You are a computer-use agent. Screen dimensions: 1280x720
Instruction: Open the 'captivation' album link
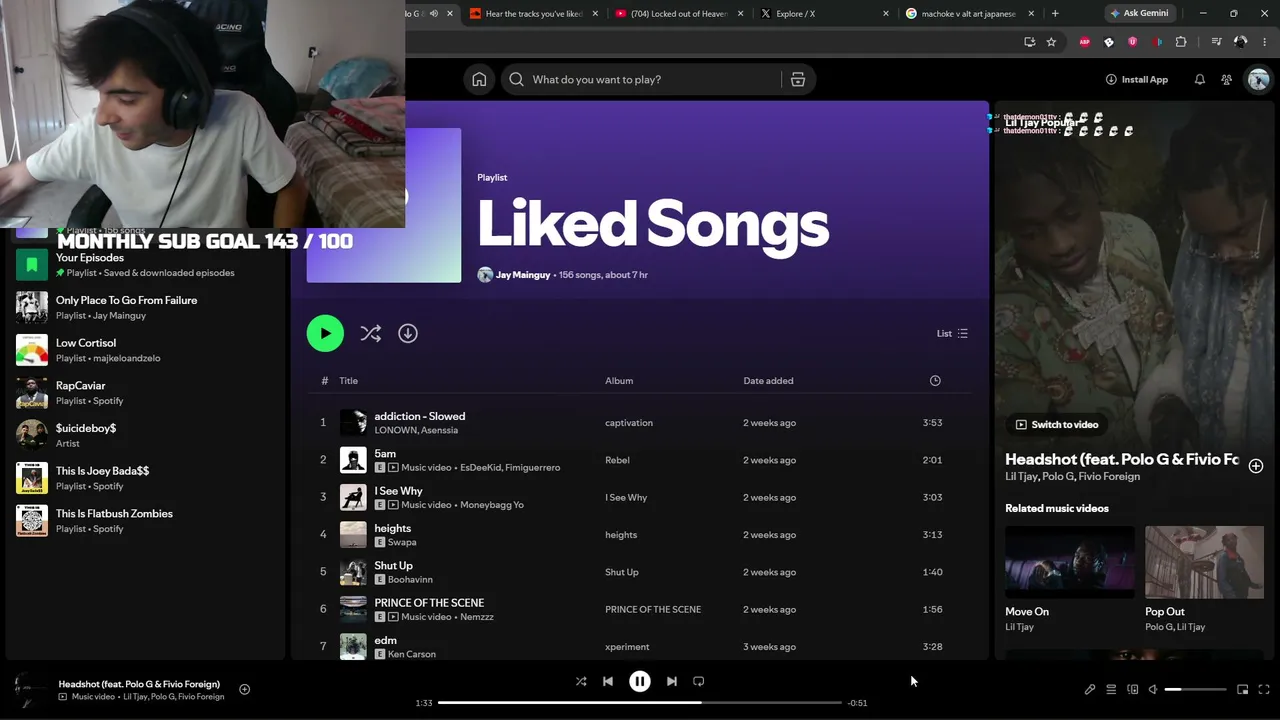pyautogui.click(x=629, y=423)
